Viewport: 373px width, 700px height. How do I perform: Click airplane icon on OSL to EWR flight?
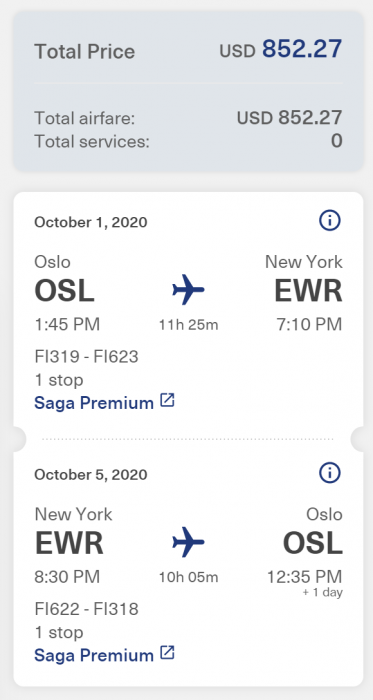(x=188, y=290)
